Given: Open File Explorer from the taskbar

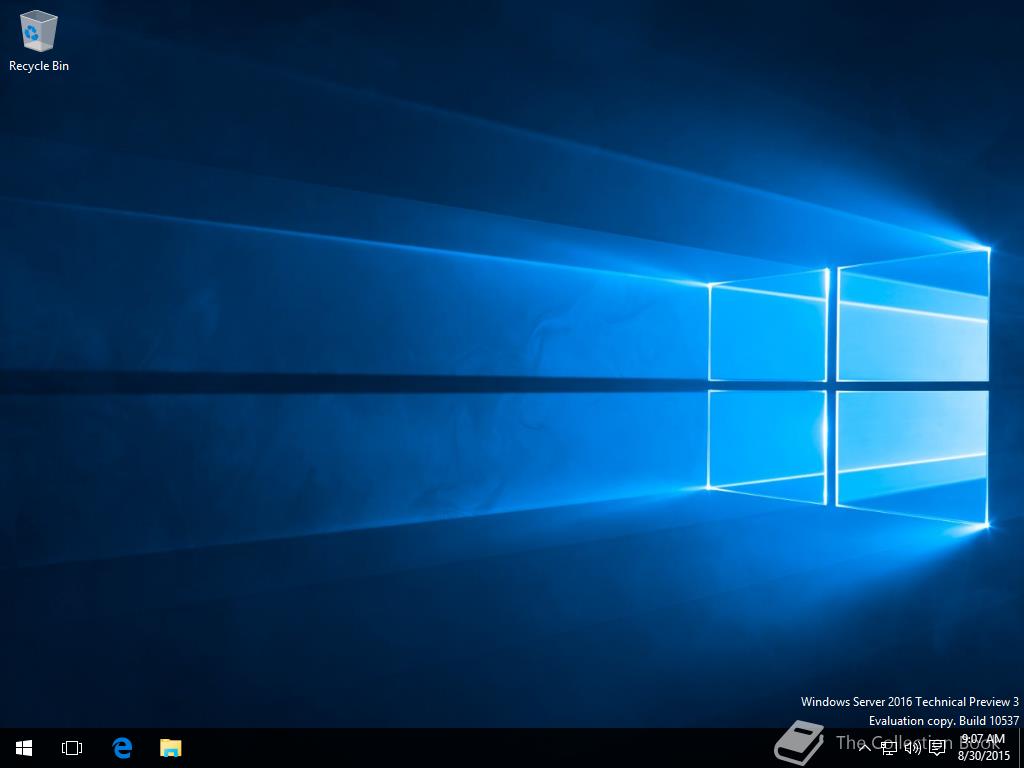Looking at the screenshot, I should click(x=170, y=748).
